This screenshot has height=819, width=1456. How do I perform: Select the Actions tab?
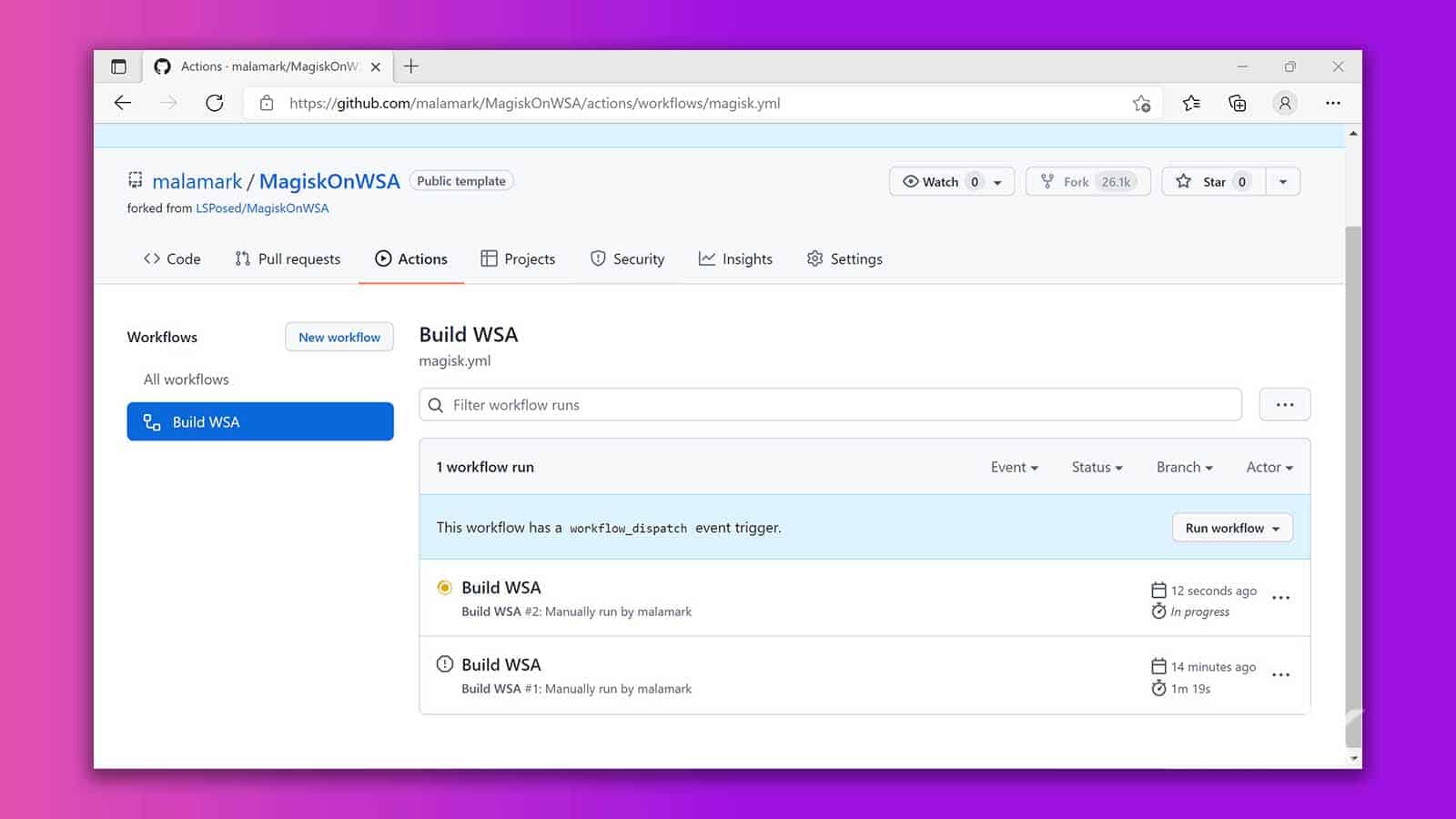tap(411, 259)
